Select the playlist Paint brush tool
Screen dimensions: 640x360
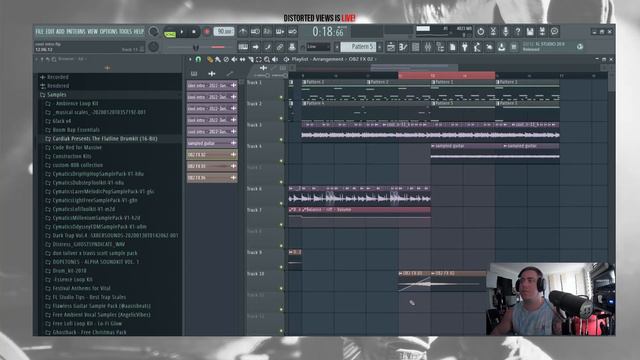(x=218, y=60)
